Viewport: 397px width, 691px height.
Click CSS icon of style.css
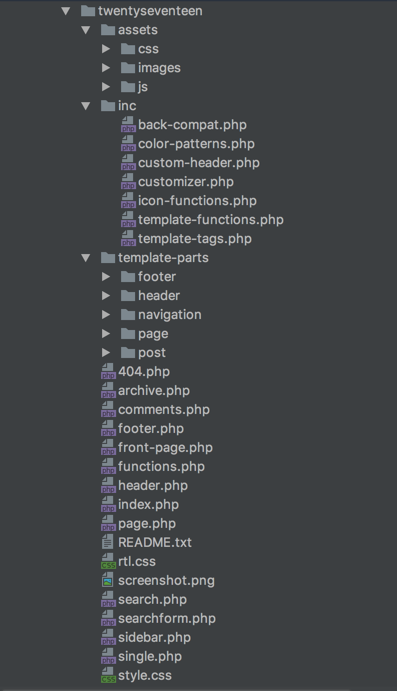pyautogui.click(x=108, y=675)
